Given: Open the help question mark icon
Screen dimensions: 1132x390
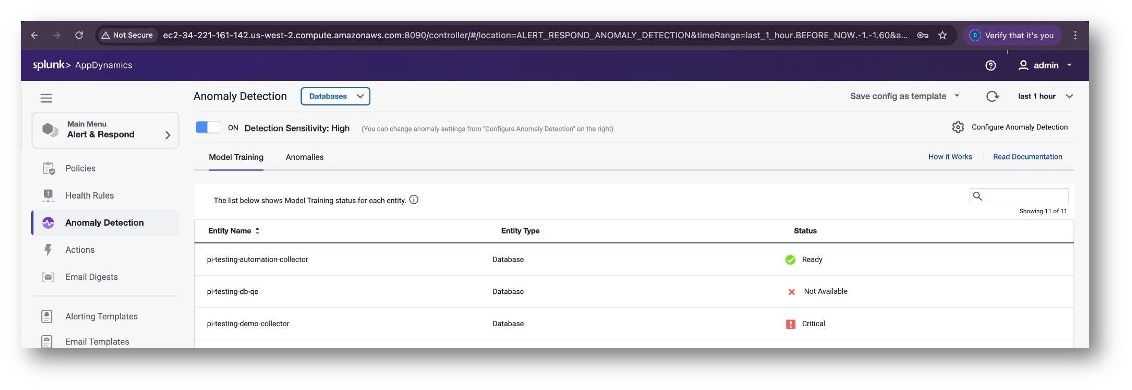Looking at the screenshot, I should (x=990, y=66).
